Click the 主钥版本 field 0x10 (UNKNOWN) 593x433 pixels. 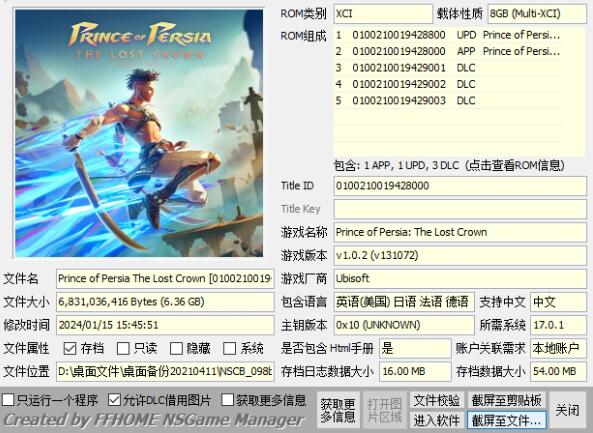(404, 325)
